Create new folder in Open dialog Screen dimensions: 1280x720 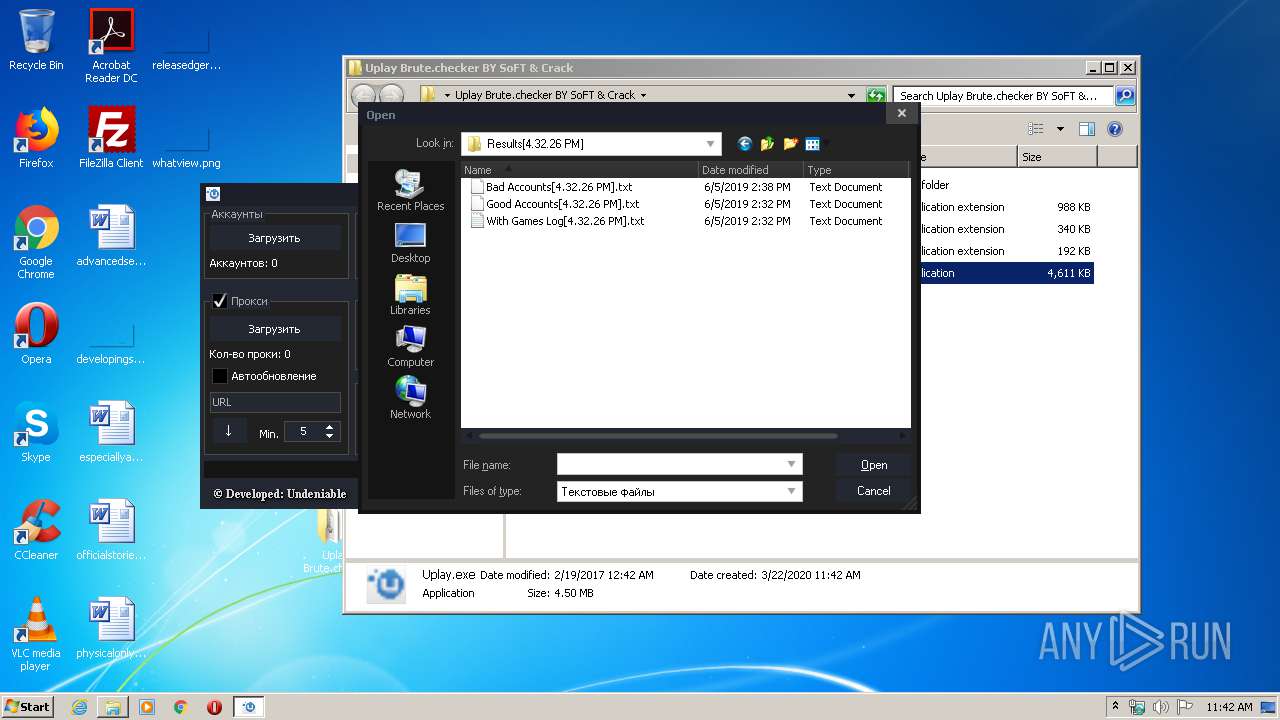pos(790,144)
